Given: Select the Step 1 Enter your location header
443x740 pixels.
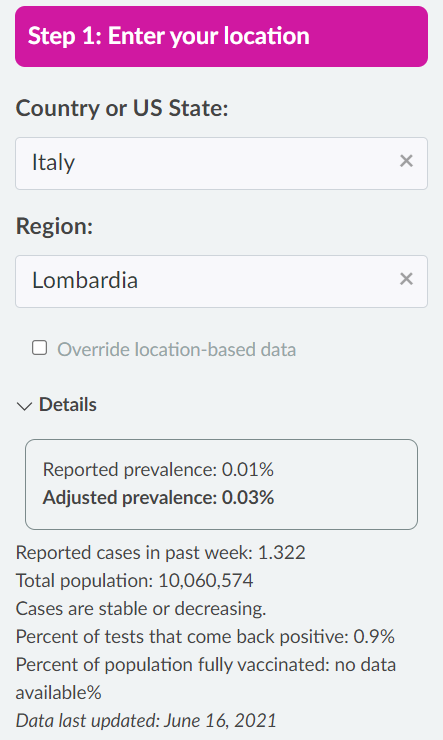Looking at the screenshot, I should pos(221,36).
